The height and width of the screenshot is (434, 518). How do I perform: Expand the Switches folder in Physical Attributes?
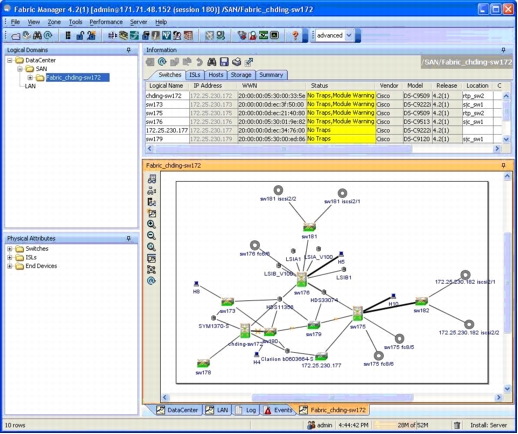tap(10, 249)
